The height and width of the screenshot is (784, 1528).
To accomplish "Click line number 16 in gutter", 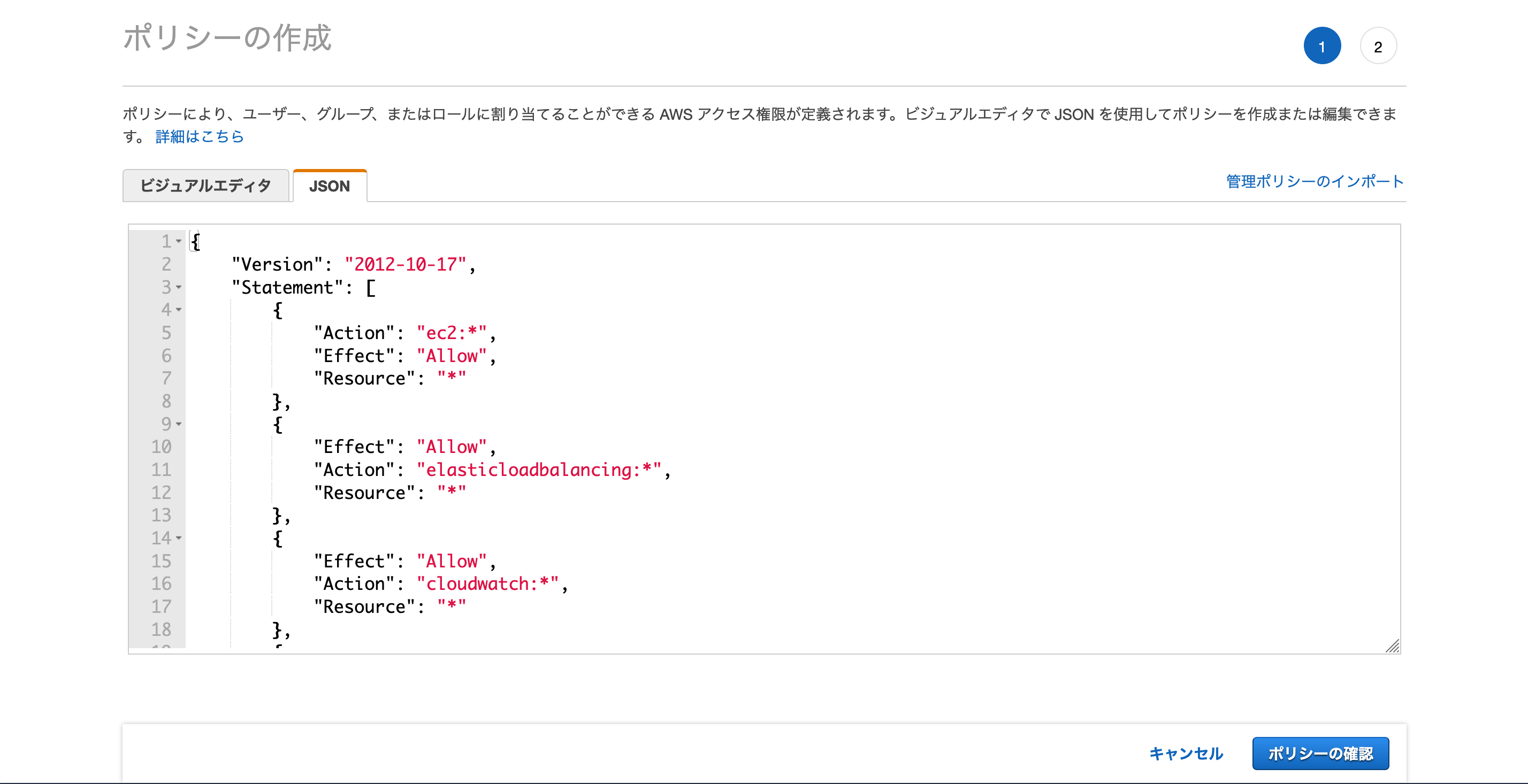I will click(161, 583).
